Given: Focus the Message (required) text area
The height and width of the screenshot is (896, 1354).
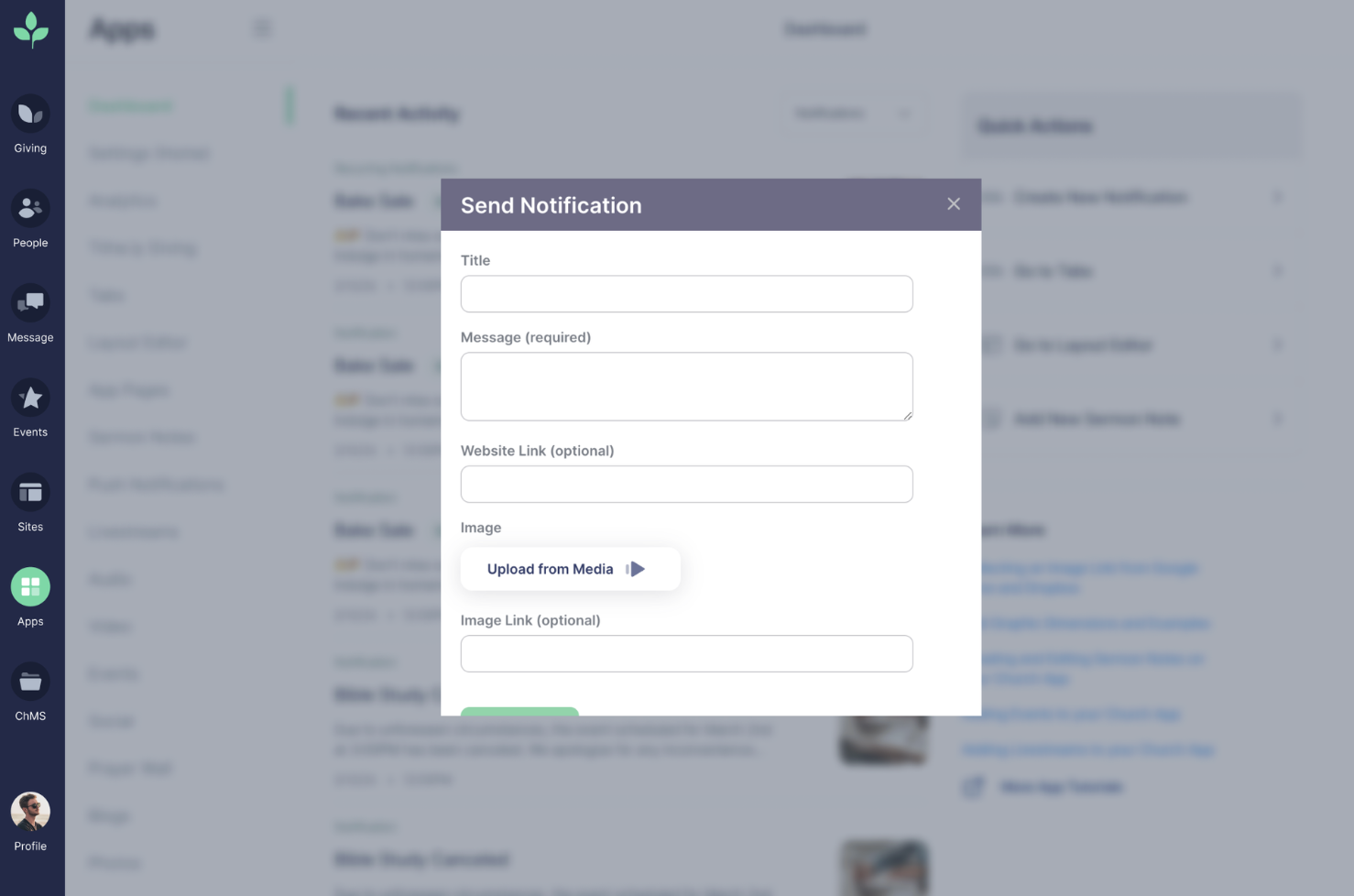Looking at the screenshot, I should [x=686, y=387].
